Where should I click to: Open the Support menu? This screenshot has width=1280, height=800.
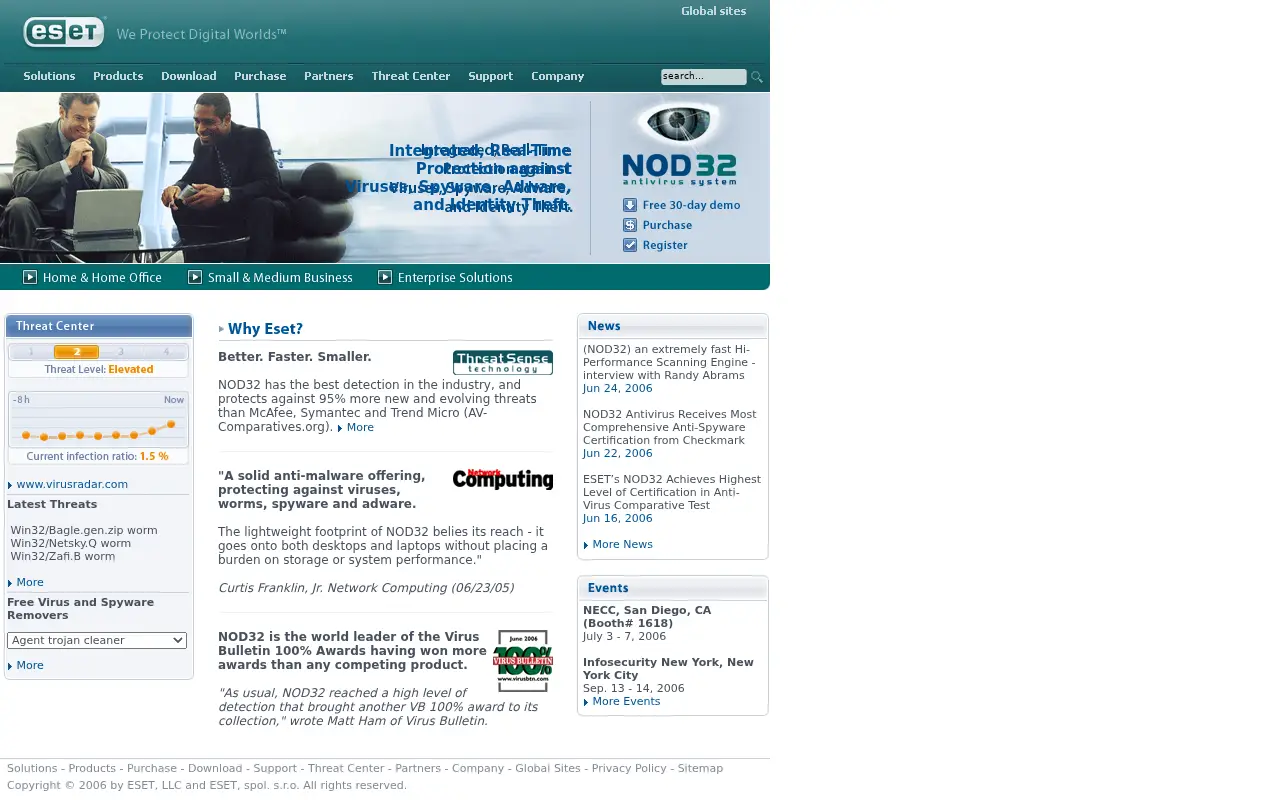[491, 76]
